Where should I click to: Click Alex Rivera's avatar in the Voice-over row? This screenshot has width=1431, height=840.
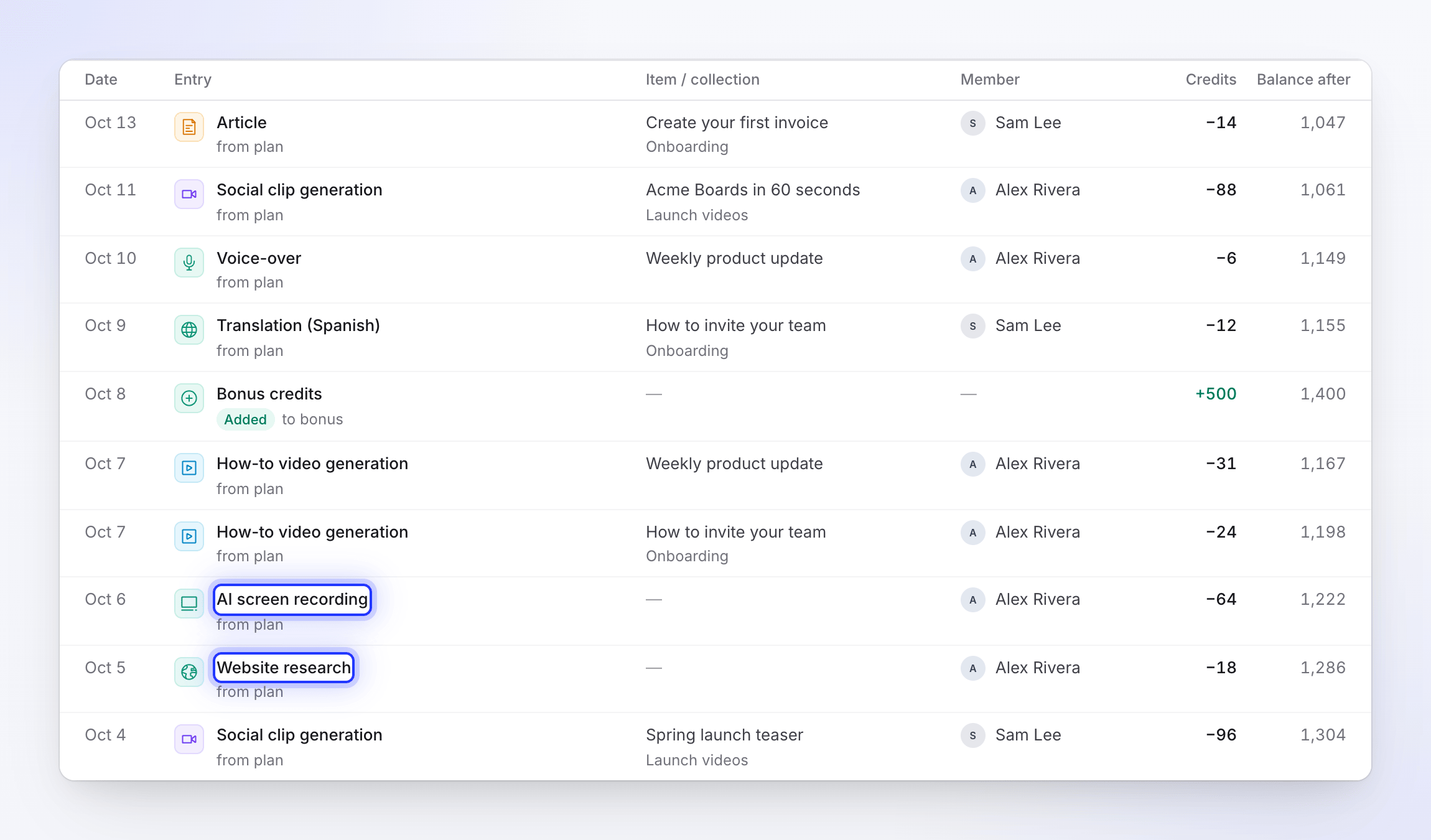point(973,259)
